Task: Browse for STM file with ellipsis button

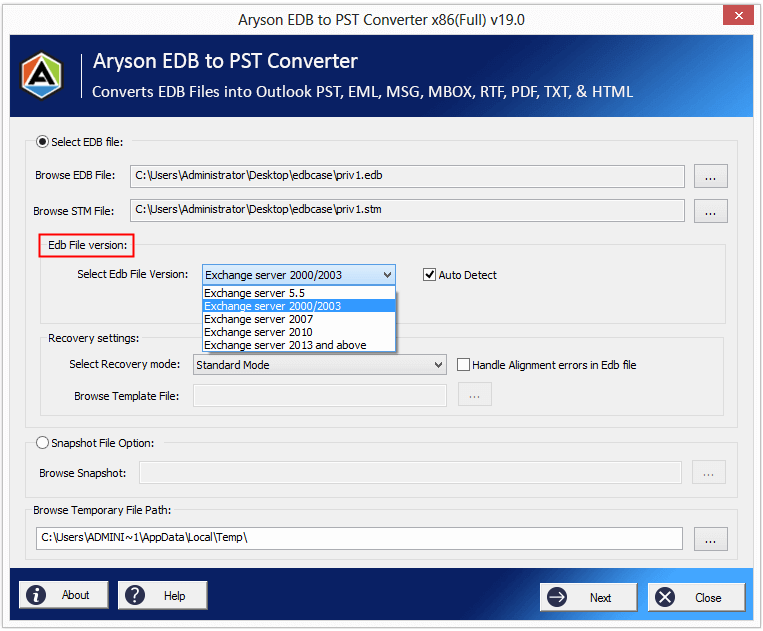Action: (710, 211)
